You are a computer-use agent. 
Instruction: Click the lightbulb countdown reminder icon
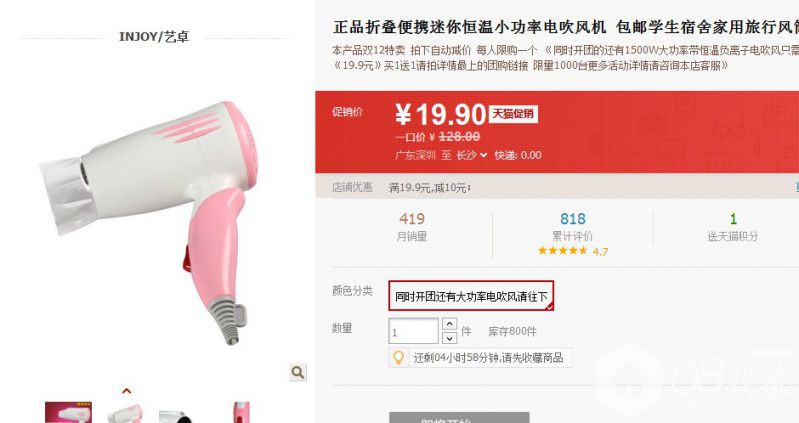(x=398, y=358)
